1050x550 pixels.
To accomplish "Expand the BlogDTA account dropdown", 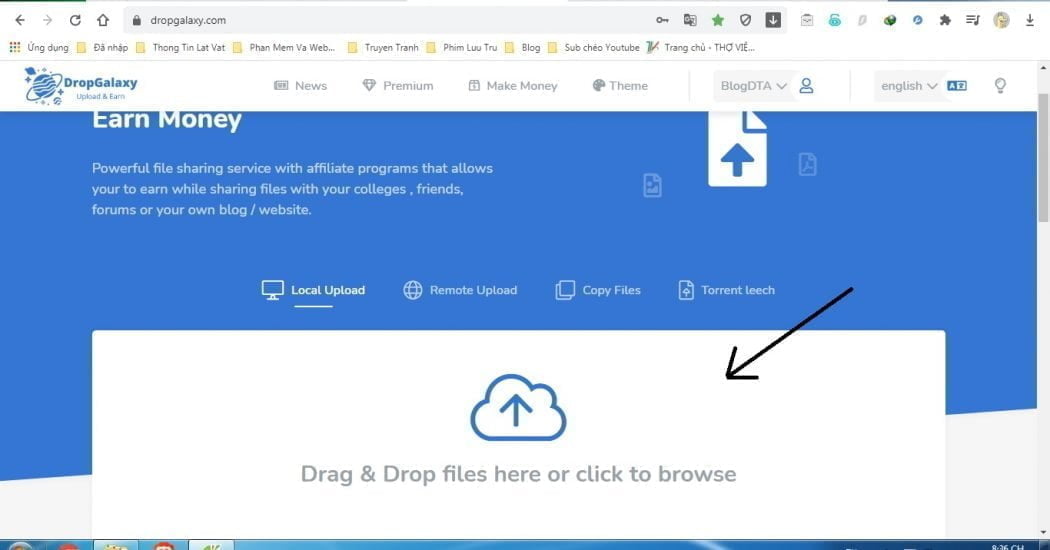I will (x=753, y=86).
